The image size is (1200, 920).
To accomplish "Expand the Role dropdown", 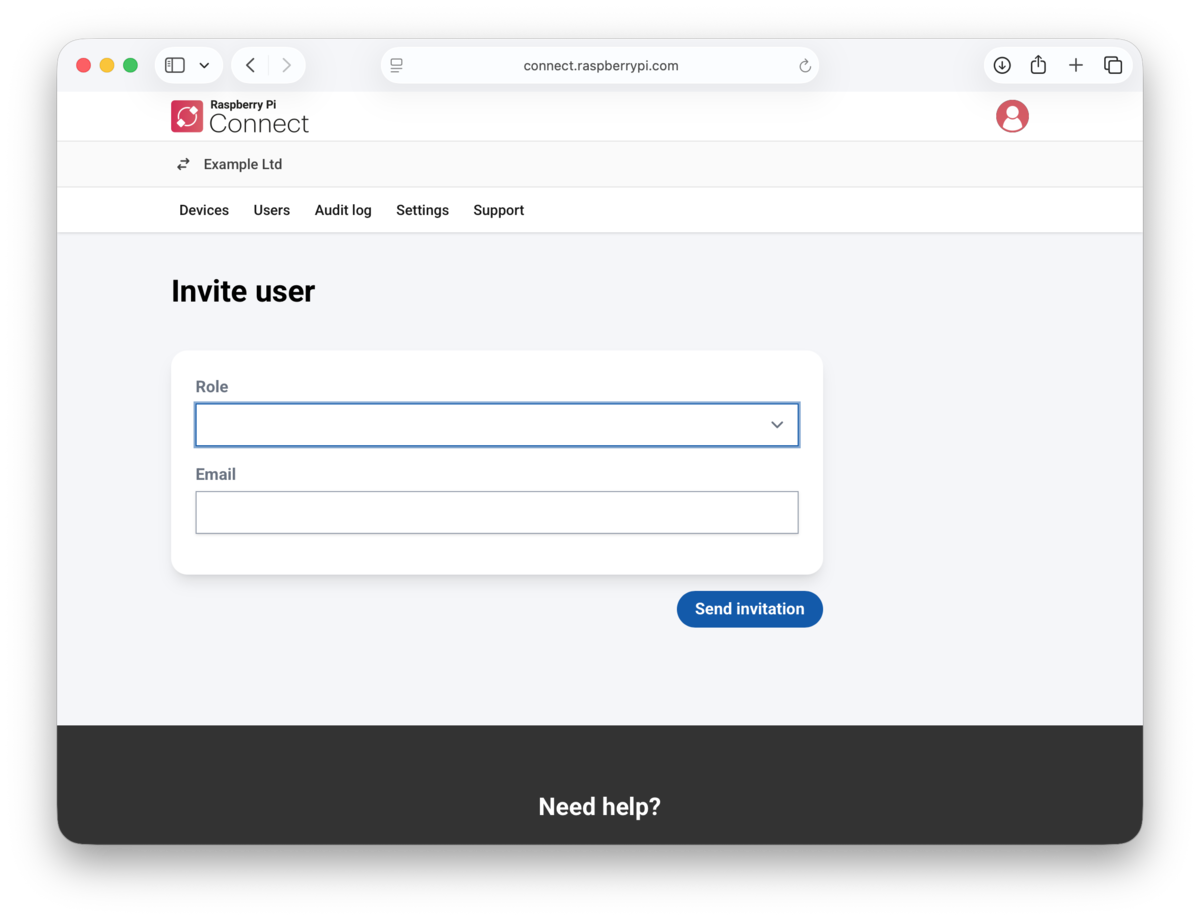I will point(497,425).
